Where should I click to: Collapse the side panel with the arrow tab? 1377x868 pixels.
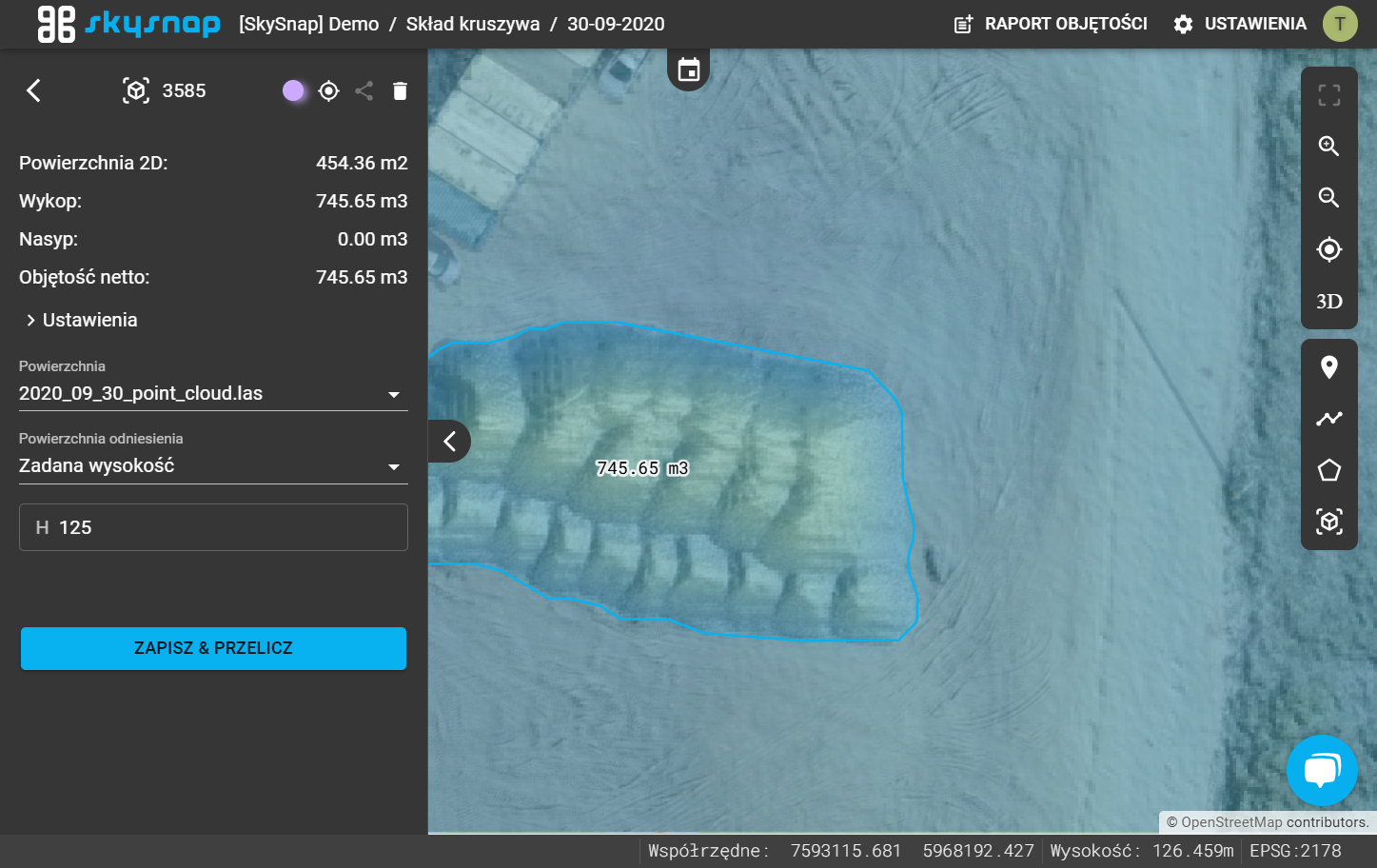point(450,441)
